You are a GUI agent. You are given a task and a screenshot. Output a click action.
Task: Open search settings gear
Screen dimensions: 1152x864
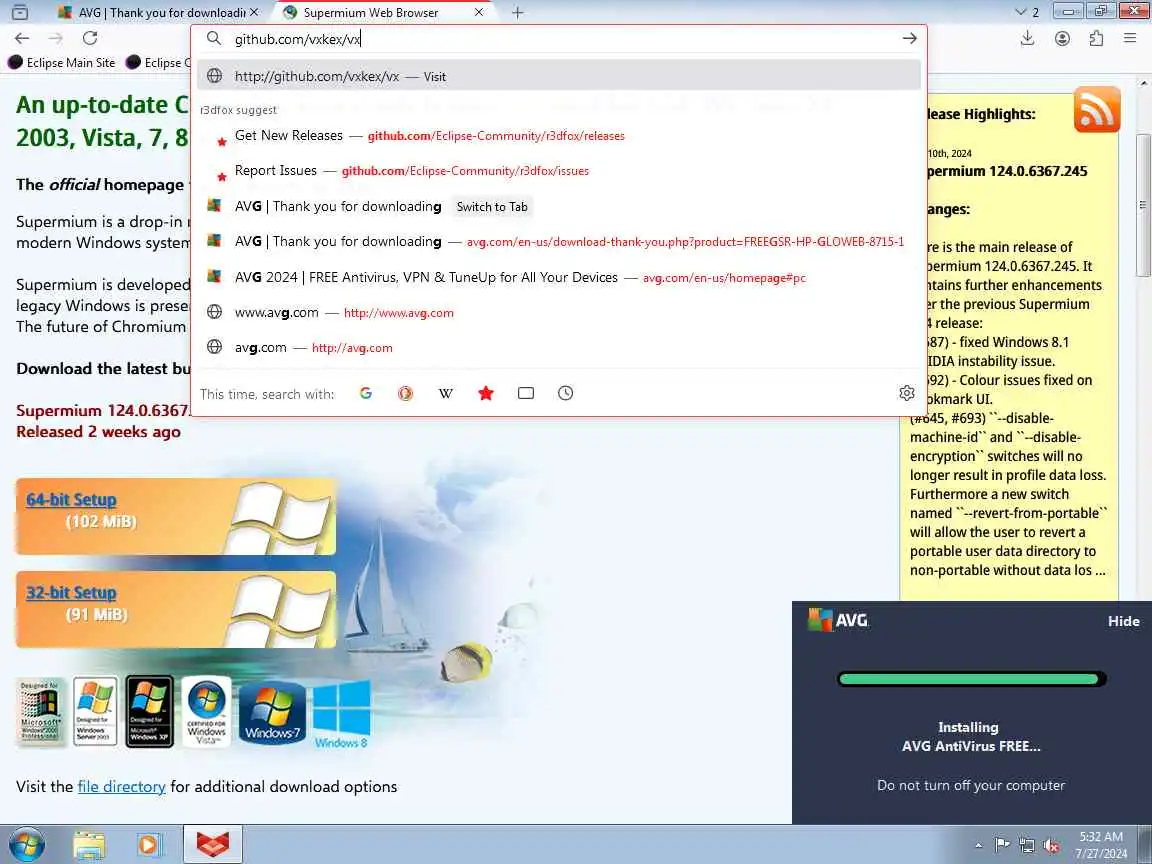[x=907, y=393]
